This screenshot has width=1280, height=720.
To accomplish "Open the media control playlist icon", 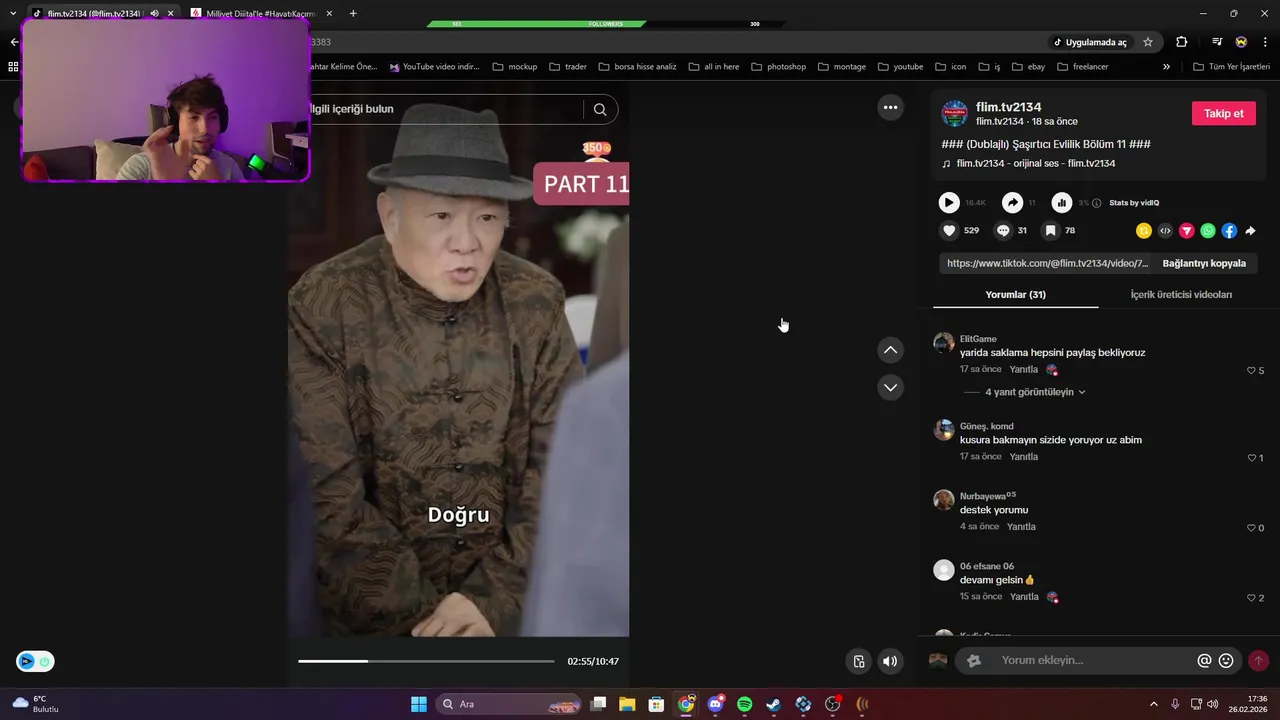I will click(1217, 42).
